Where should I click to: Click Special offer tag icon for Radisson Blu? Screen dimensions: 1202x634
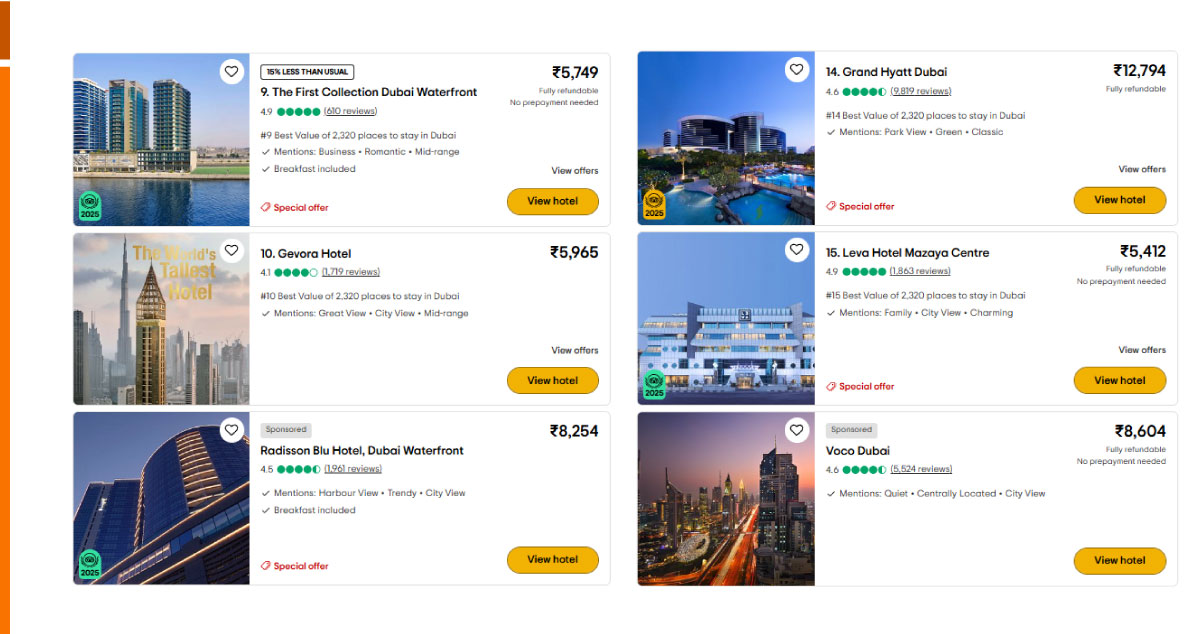(x=266, y=566)
